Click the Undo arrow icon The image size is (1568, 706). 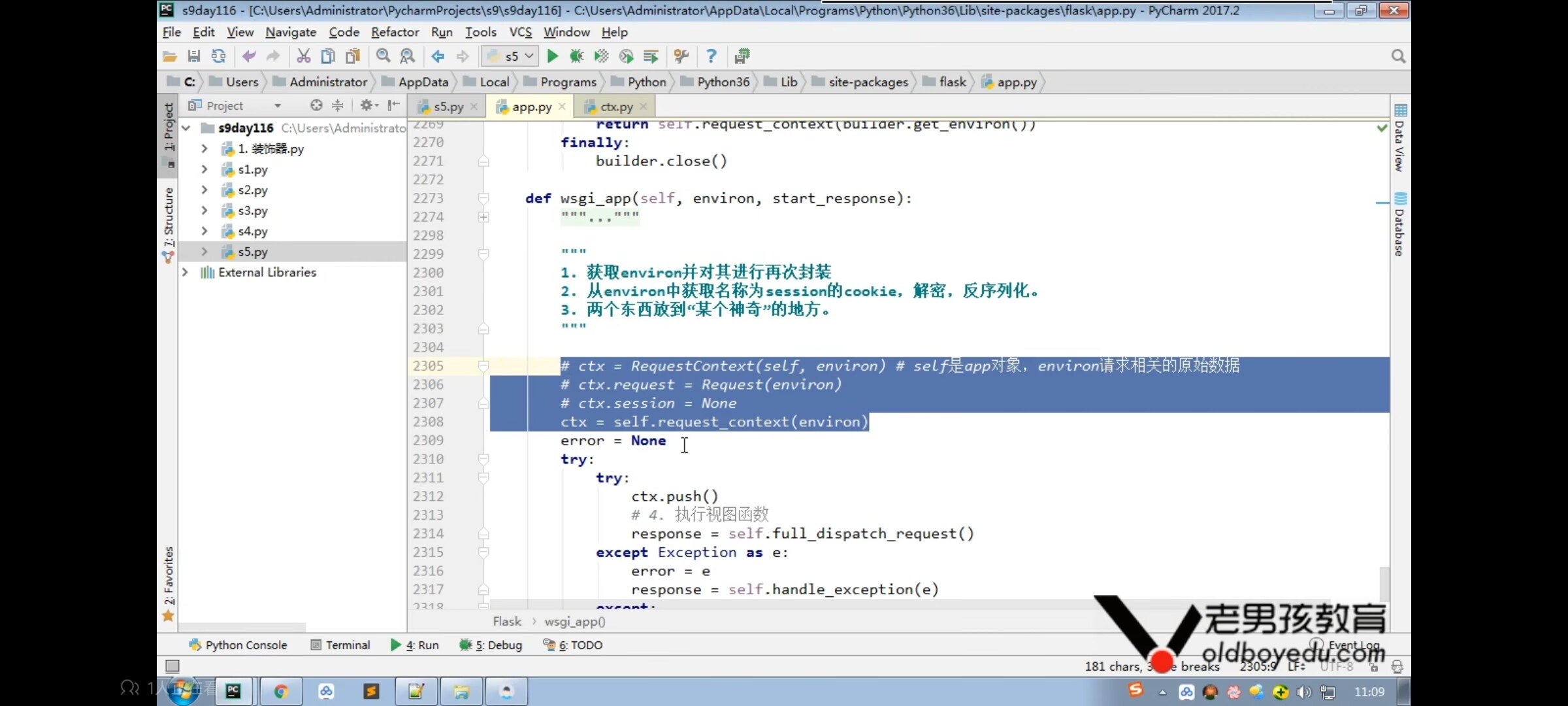coord(249,56)
